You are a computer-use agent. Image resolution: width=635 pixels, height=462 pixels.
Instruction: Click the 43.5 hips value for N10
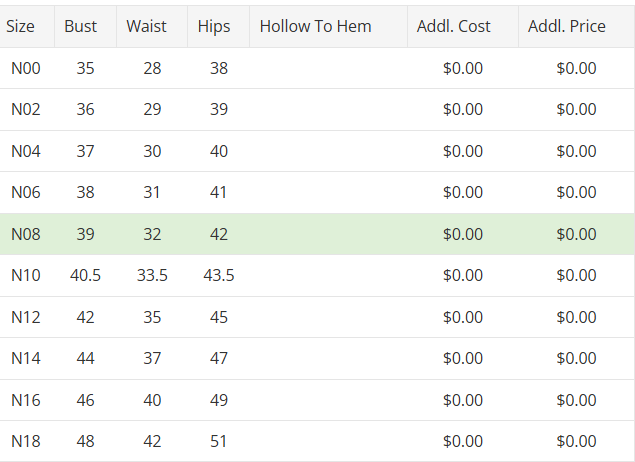(x=219, y=275)
